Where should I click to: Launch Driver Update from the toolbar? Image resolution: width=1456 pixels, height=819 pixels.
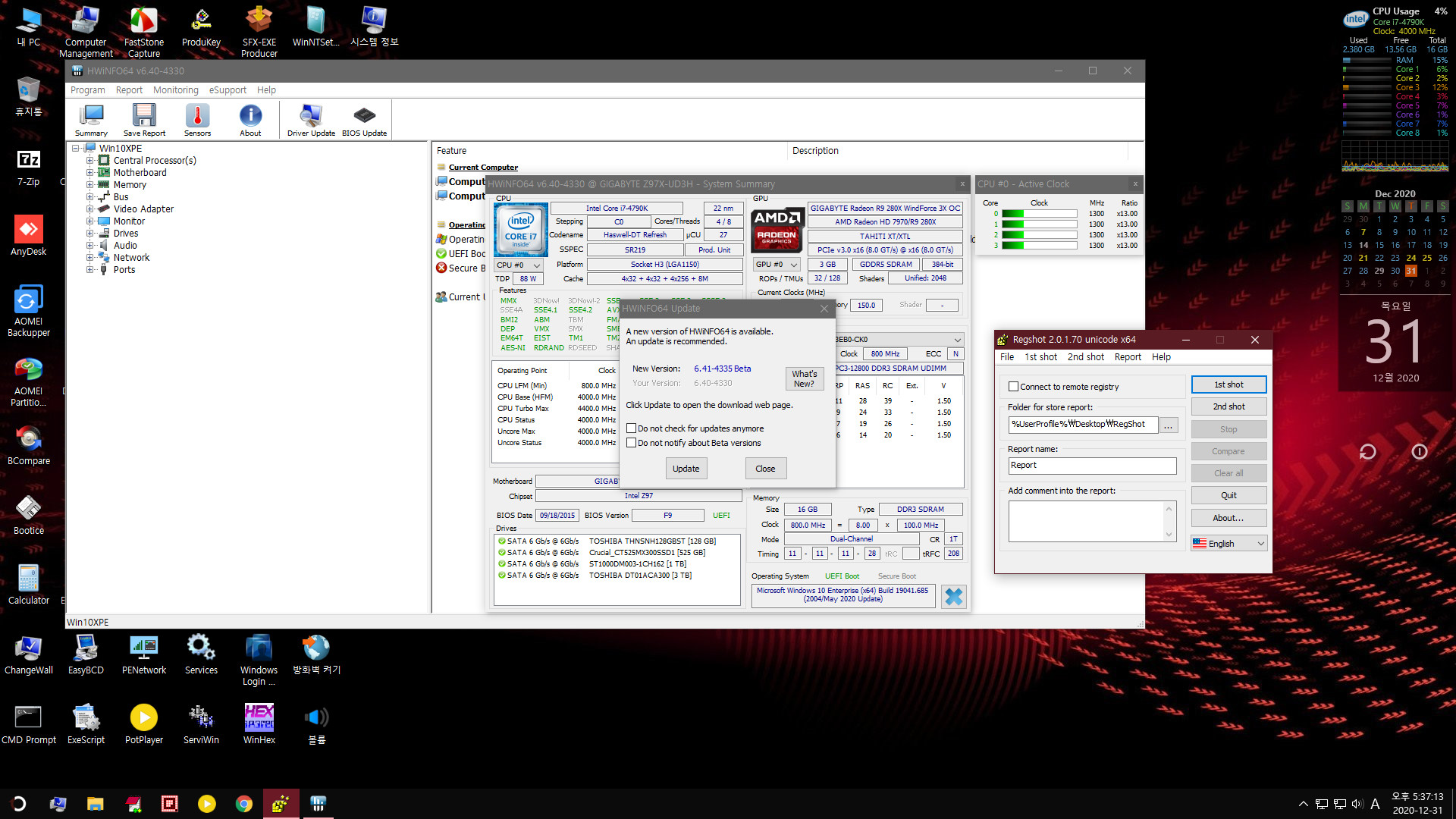click(311, 120)
